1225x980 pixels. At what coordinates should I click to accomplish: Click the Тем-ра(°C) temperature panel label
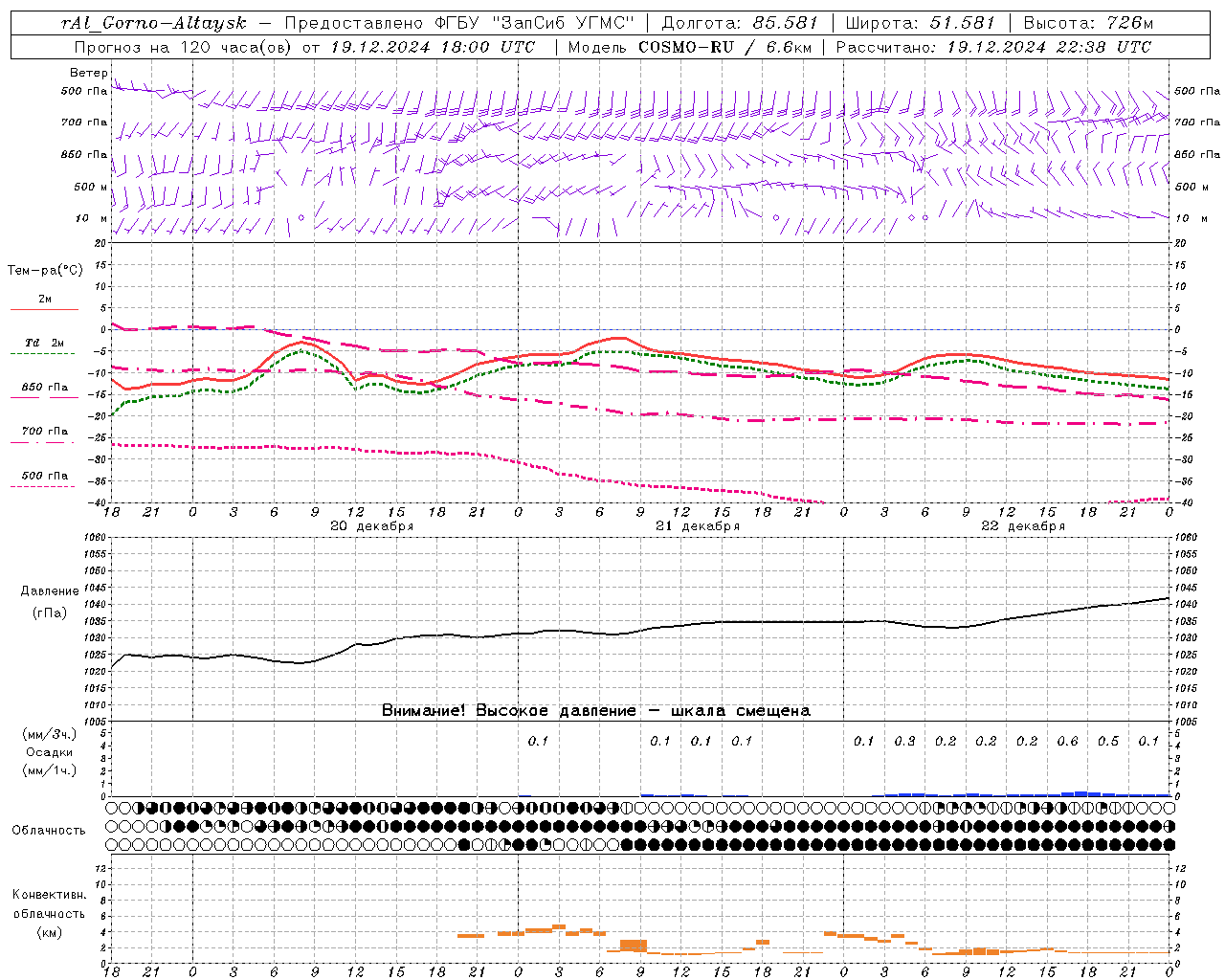pos(45,271)
